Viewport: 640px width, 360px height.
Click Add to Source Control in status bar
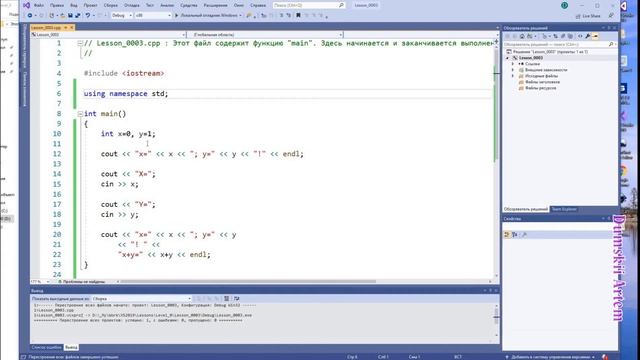click(550, 357)
